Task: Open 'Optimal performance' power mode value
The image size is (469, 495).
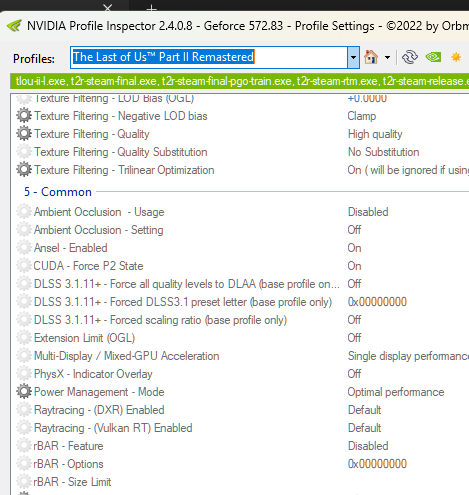Action: tap(396, 392)
